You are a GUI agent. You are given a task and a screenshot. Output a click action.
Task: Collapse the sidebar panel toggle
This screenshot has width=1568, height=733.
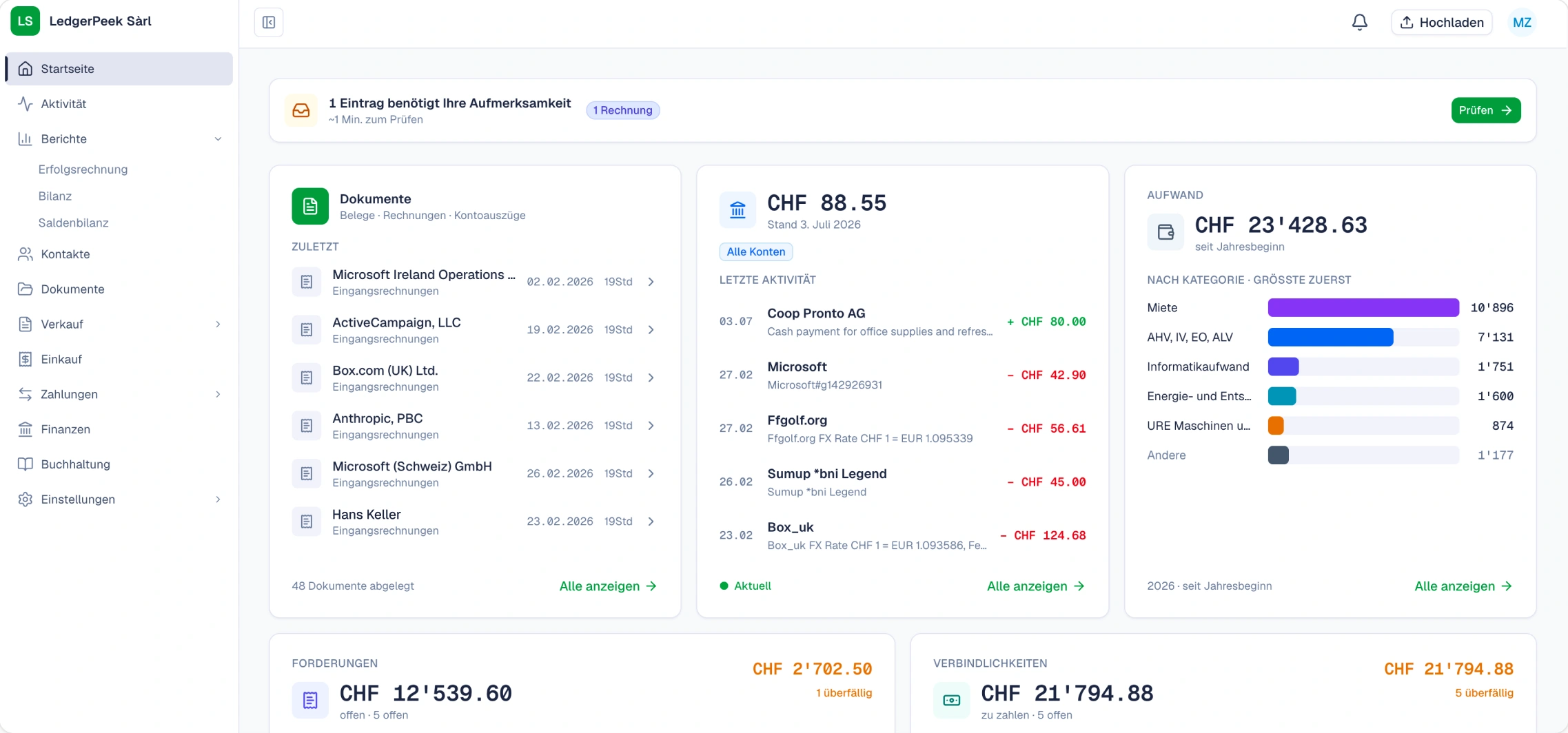pyautogui.click(x=269, y=23)
